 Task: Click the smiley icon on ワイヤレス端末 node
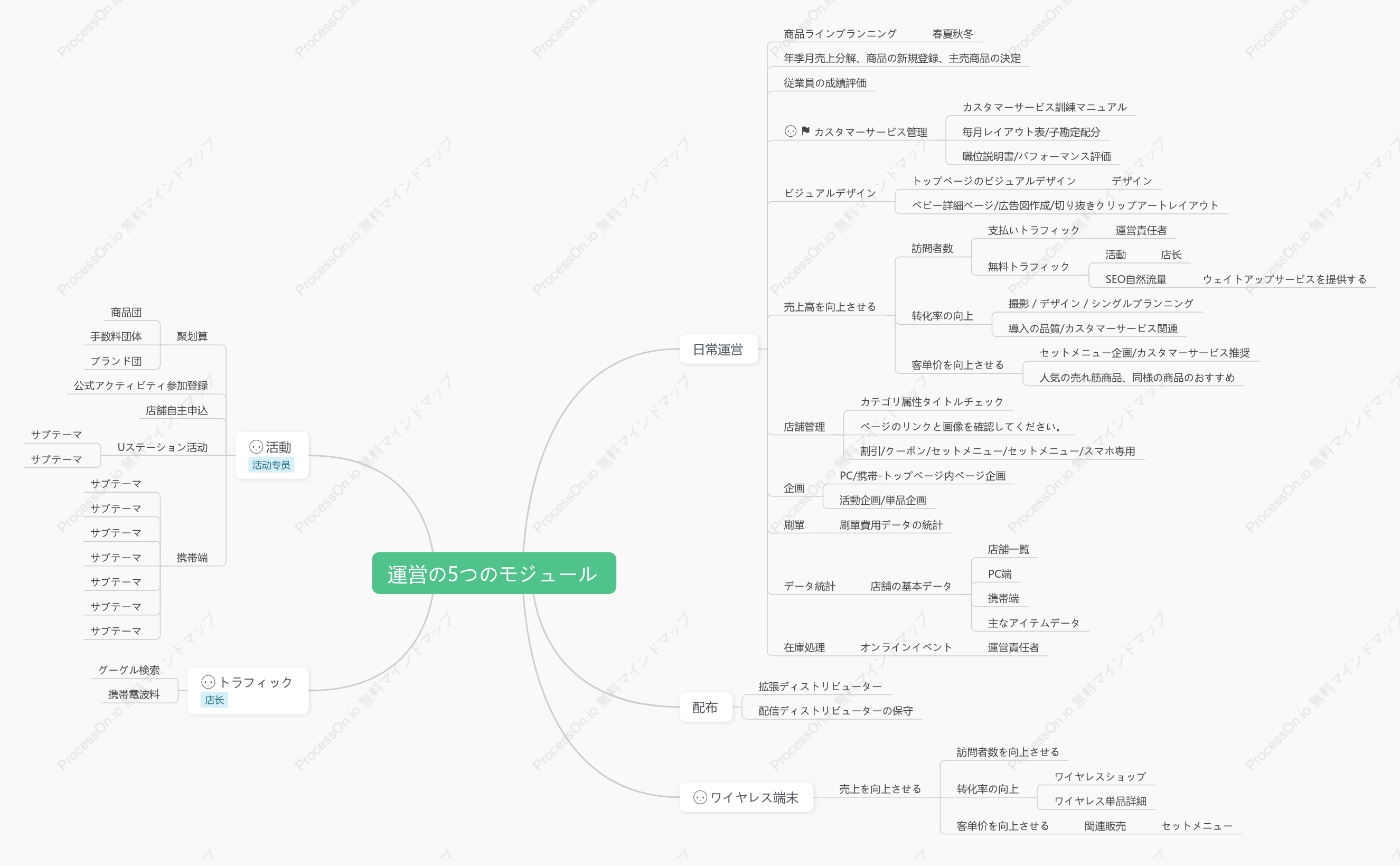click(700, 797)
